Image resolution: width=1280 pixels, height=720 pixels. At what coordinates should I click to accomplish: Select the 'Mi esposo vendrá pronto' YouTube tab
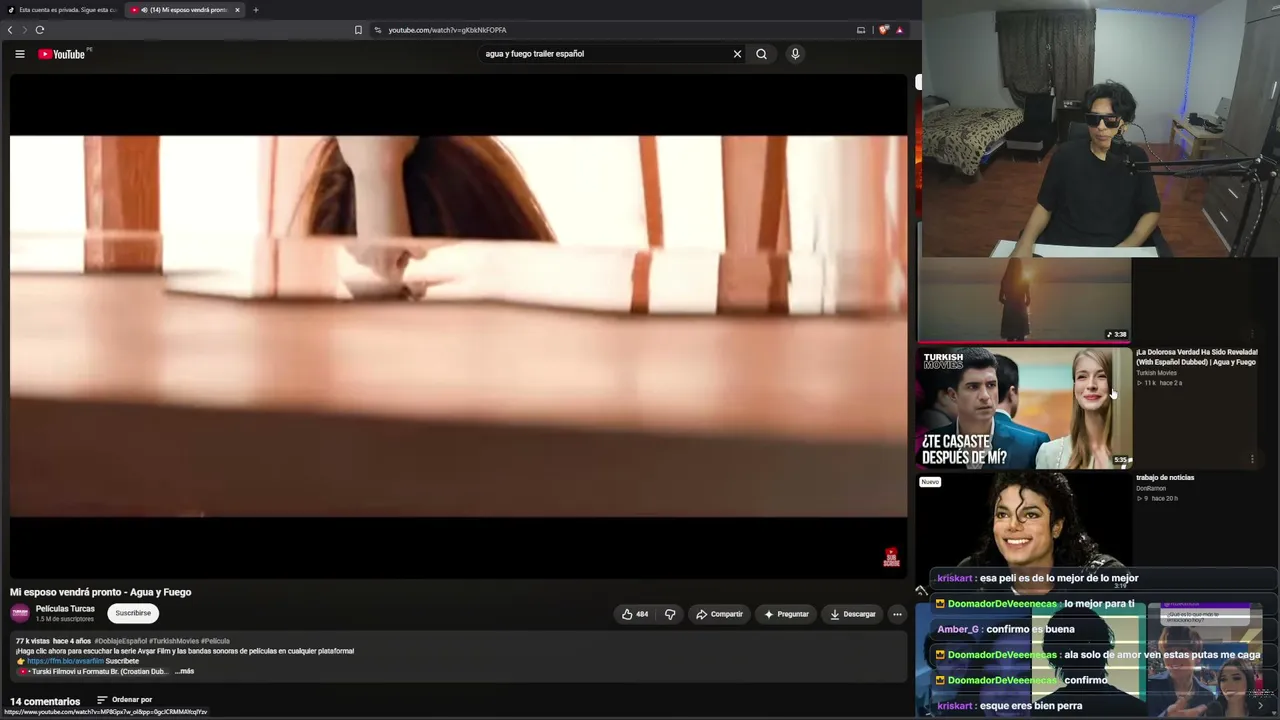point(186,10)
